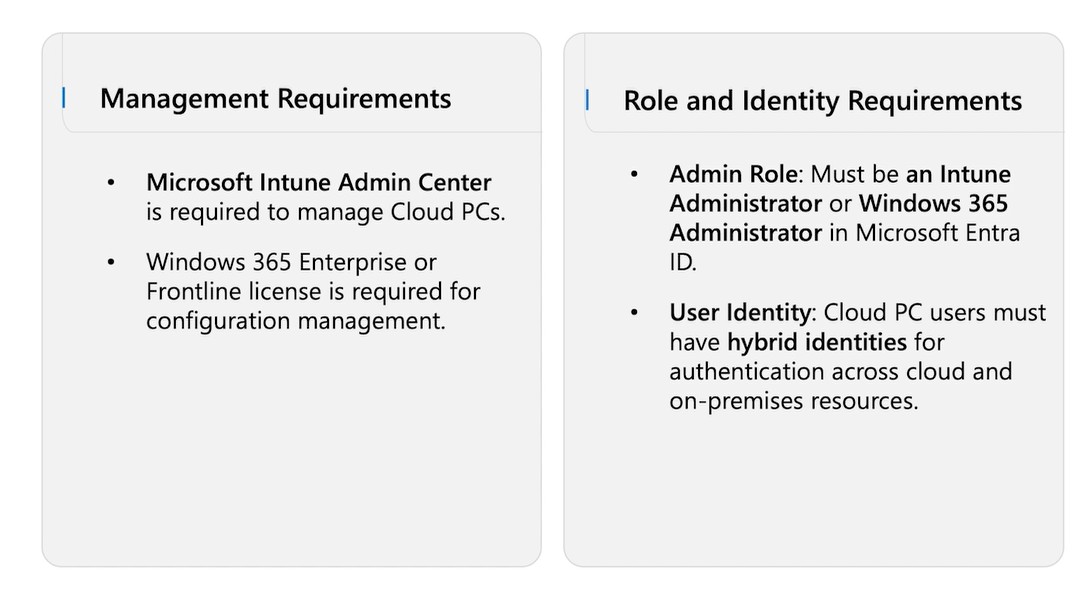Click the bold "hybrid identities" phrase
Screen dimensions: 1088x592
[x=816, y=342]
